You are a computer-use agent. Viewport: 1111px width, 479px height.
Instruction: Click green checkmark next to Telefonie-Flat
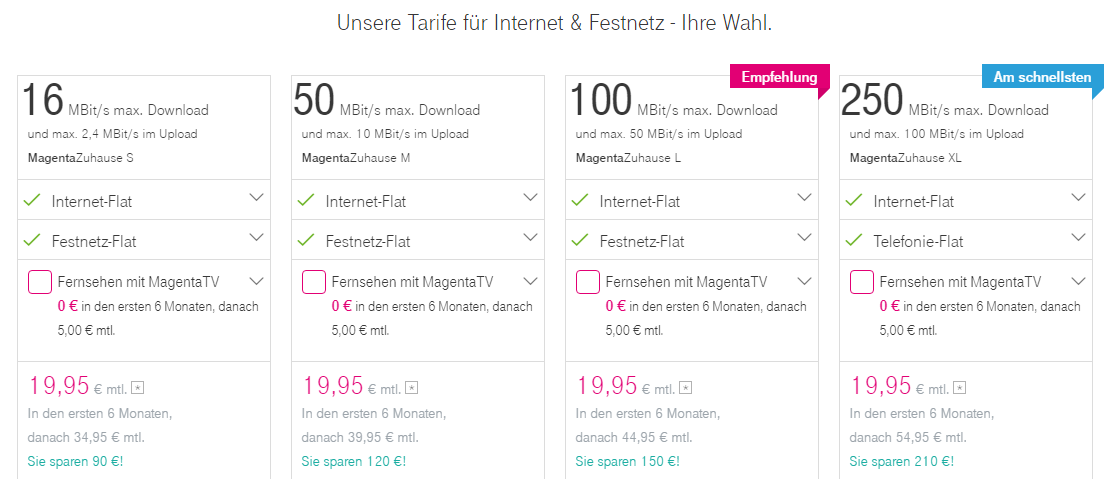point(855,240)
